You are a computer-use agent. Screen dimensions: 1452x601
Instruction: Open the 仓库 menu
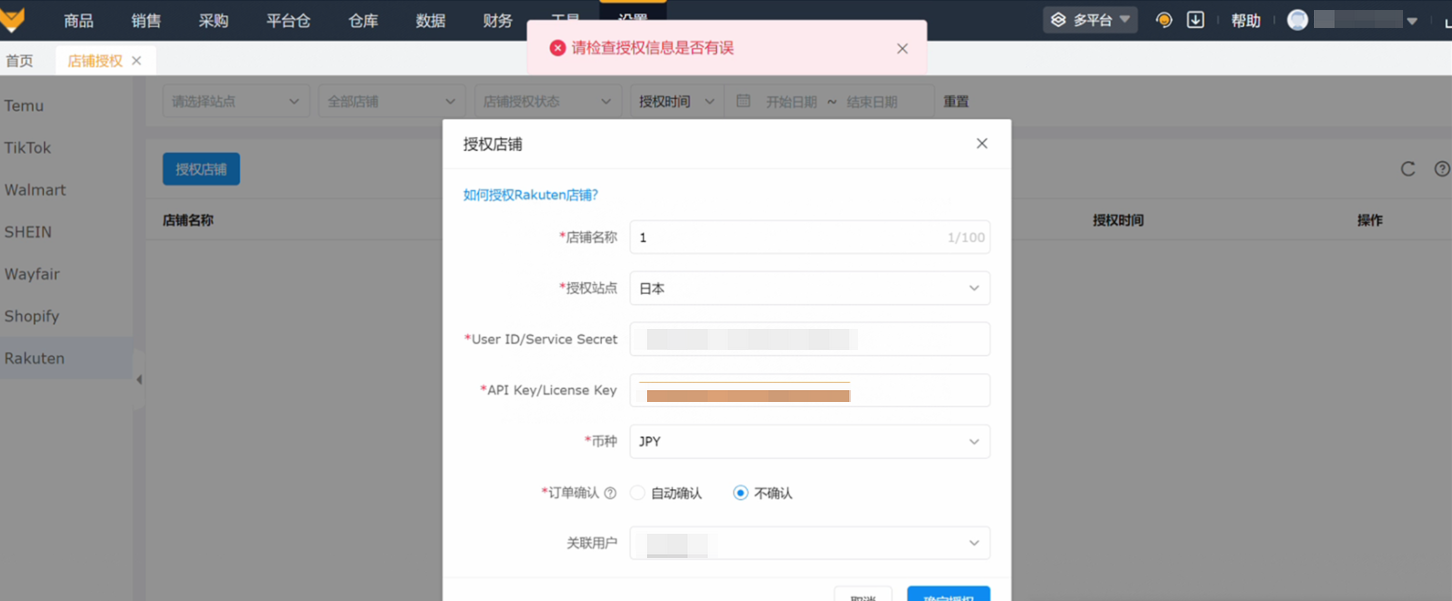(363, 20)
